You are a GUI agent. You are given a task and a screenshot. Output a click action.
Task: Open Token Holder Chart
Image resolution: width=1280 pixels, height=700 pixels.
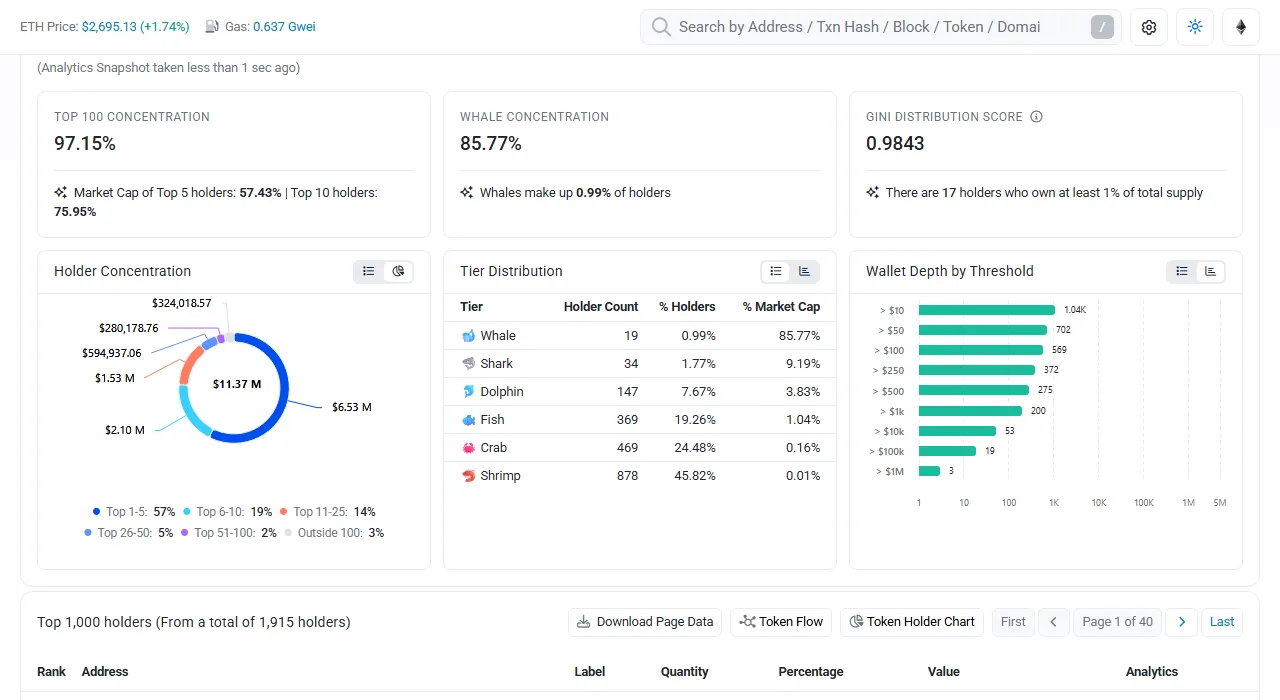coord(912,622)
